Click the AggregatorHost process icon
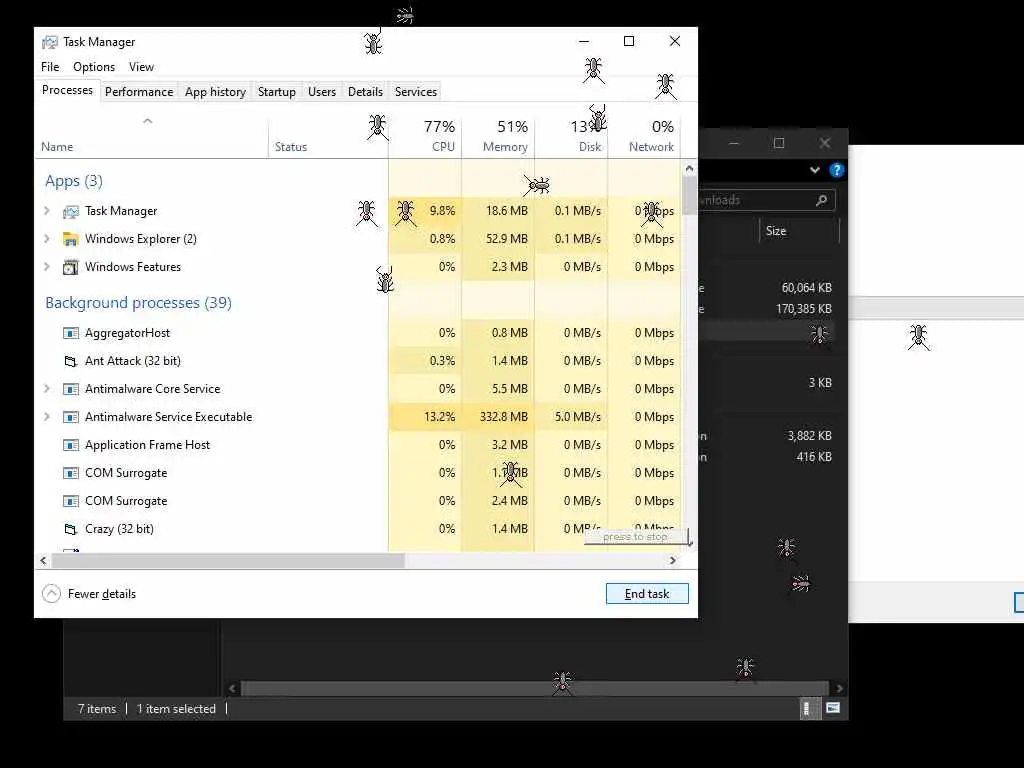 click(x=71, y=333)
